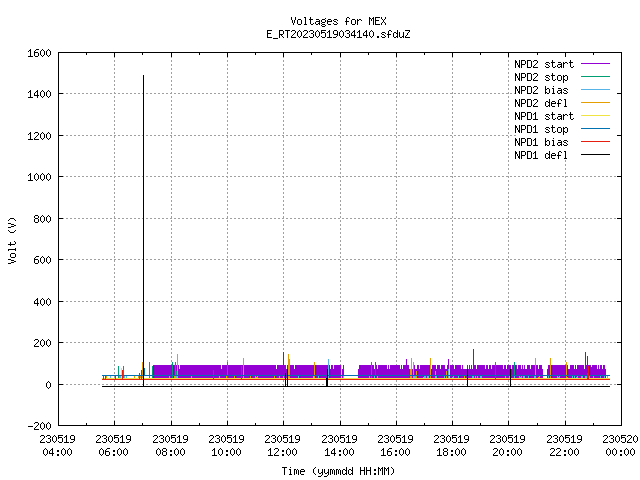Click the 800 y-axis tick label
Viewport: 640px width, 480px height.
click(42, 219)
